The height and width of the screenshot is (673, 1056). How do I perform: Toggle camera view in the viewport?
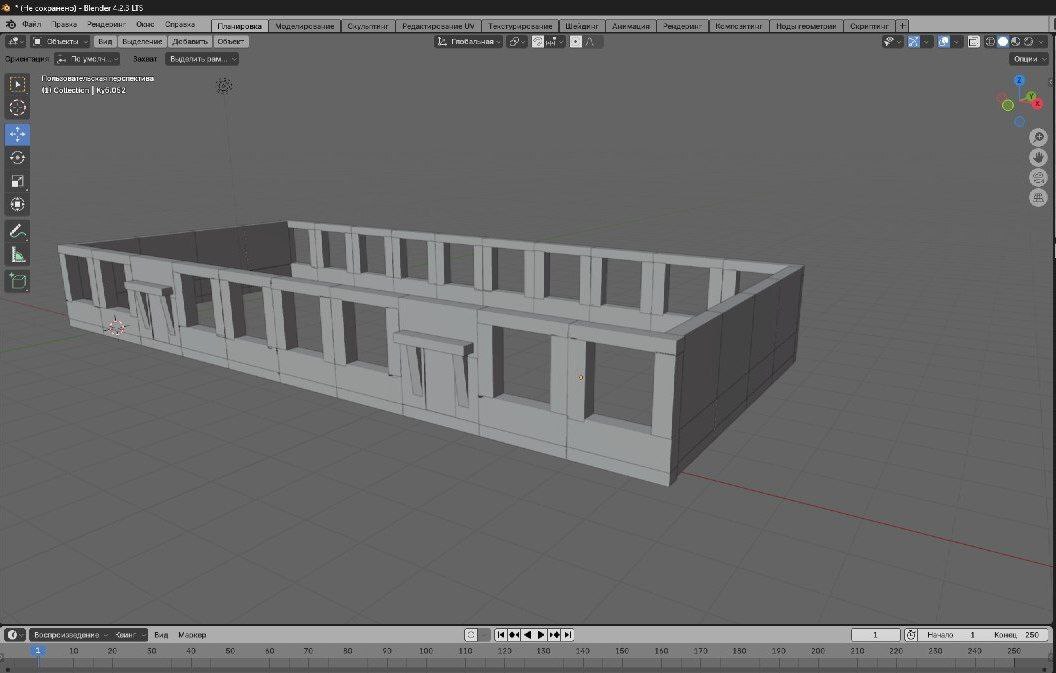(x=1038, y=177)
